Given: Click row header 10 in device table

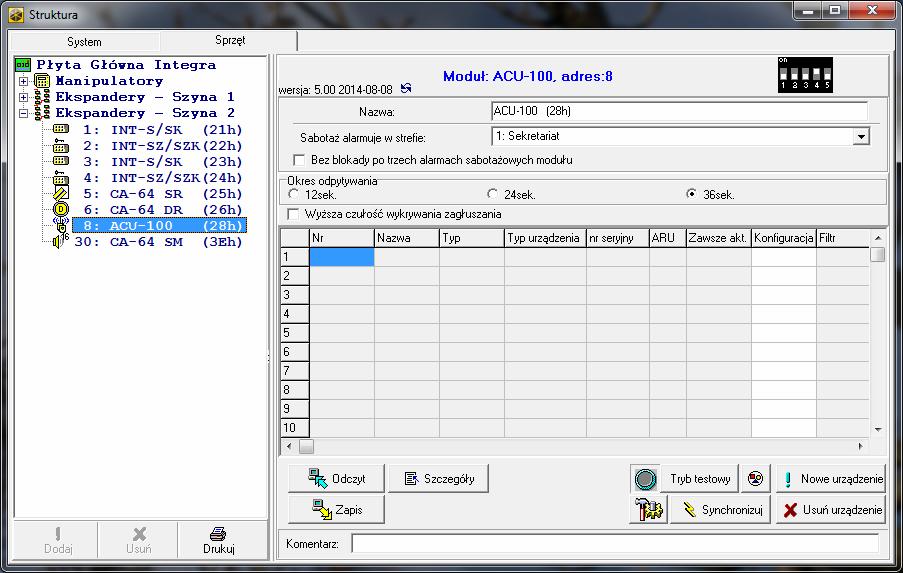Looking at the screenshot, I should point(295,428).
